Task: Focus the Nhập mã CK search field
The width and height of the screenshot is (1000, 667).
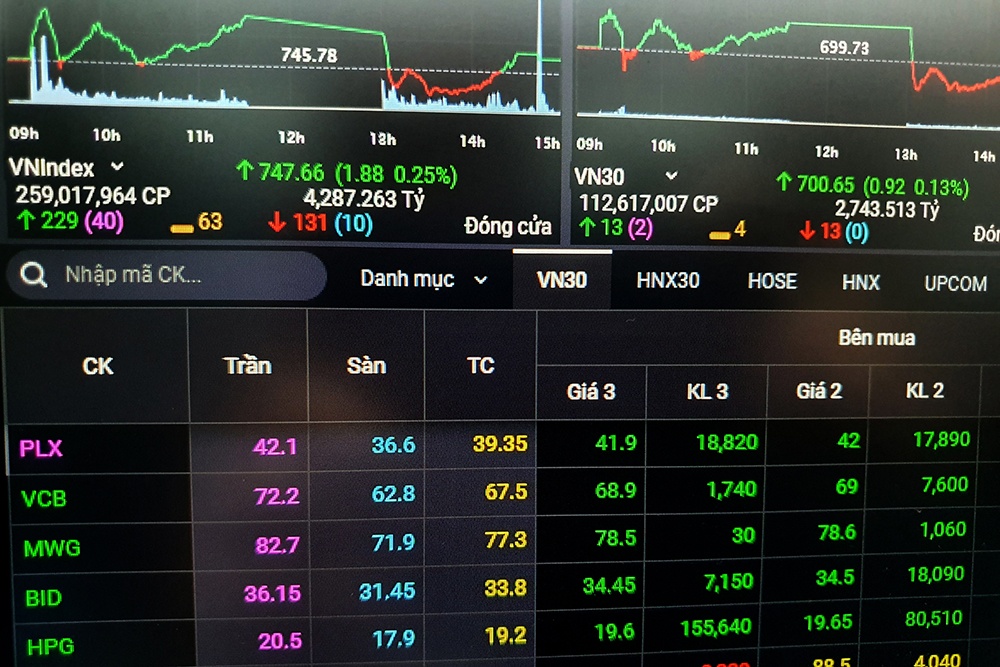Action: click(x=180, y=275)
